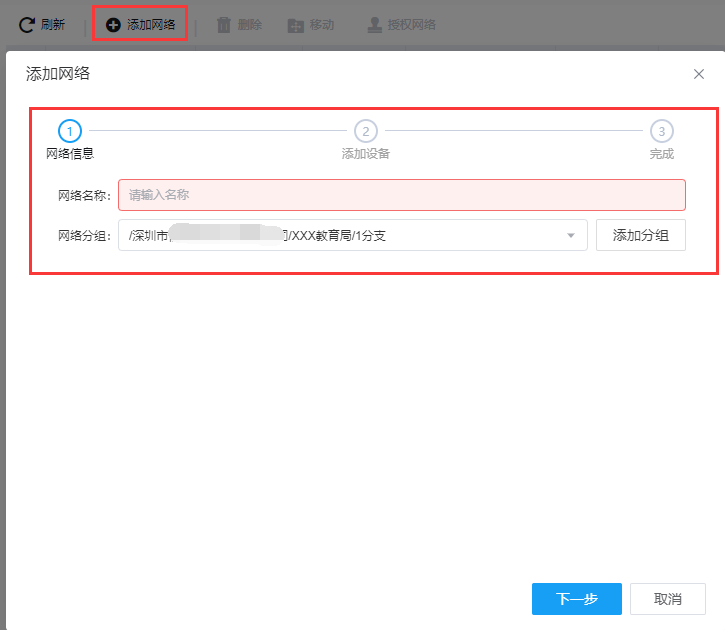Select the step 3 circle indicator
The height and width of the screenshot is (630, 725).
(x=661, y=131)
